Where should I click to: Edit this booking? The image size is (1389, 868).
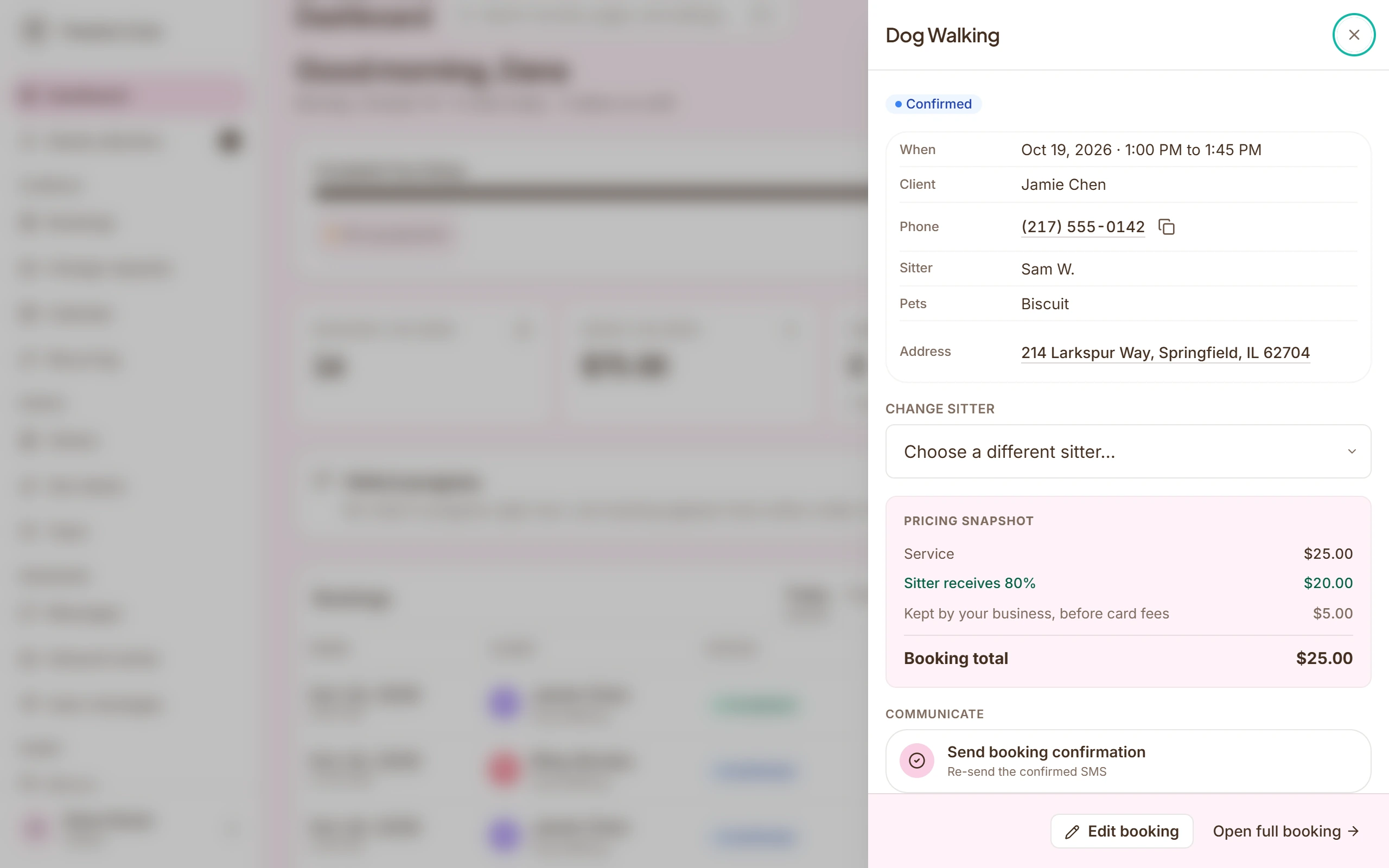(x=1122, y=831)
